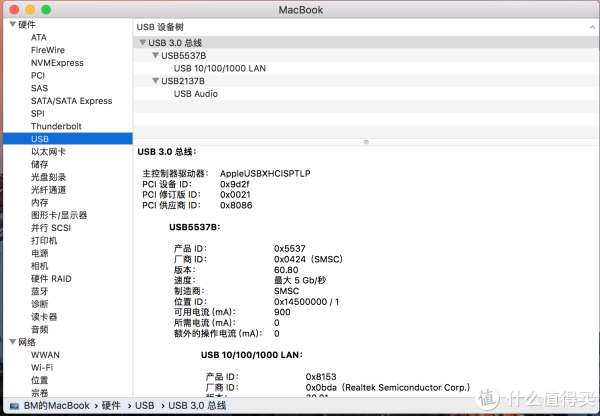Select PCI in the sidebar
Viewport: 600px width, 416px height.
tap(38, 75)
